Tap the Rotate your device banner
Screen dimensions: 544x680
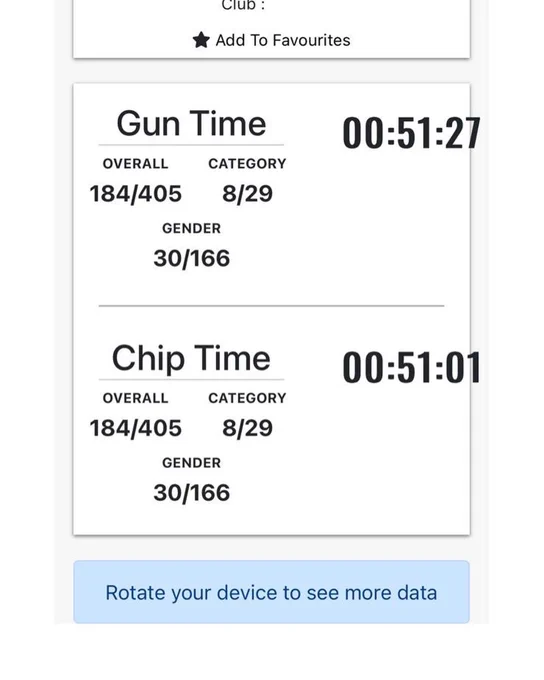272,592
